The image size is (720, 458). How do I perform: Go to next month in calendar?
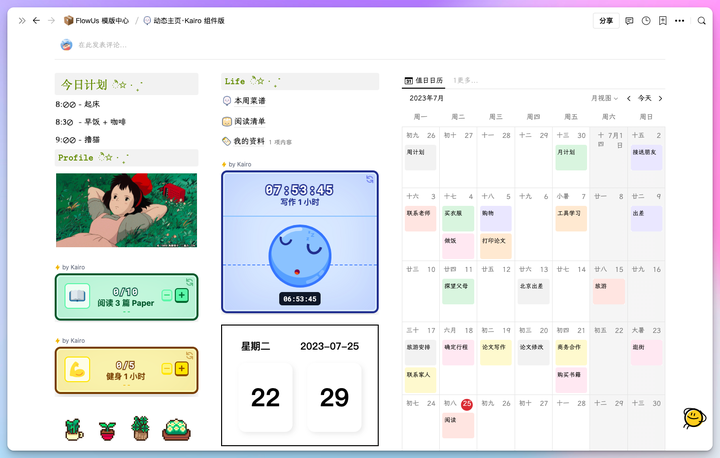660,98
